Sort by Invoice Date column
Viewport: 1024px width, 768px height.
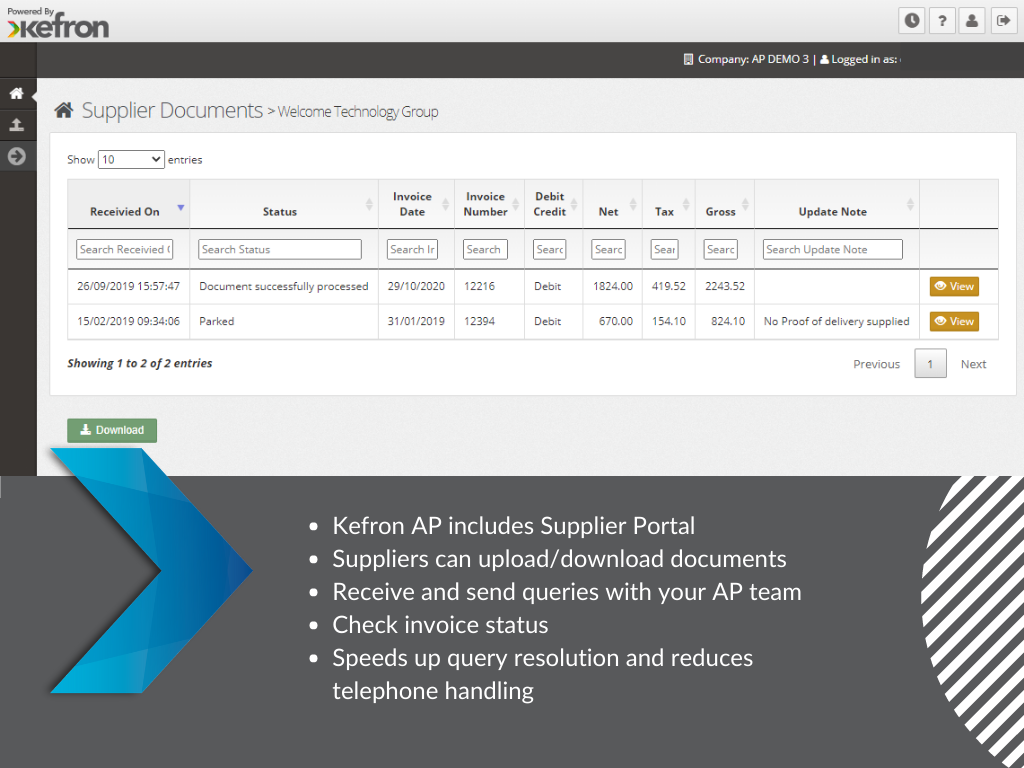(416, 204)
